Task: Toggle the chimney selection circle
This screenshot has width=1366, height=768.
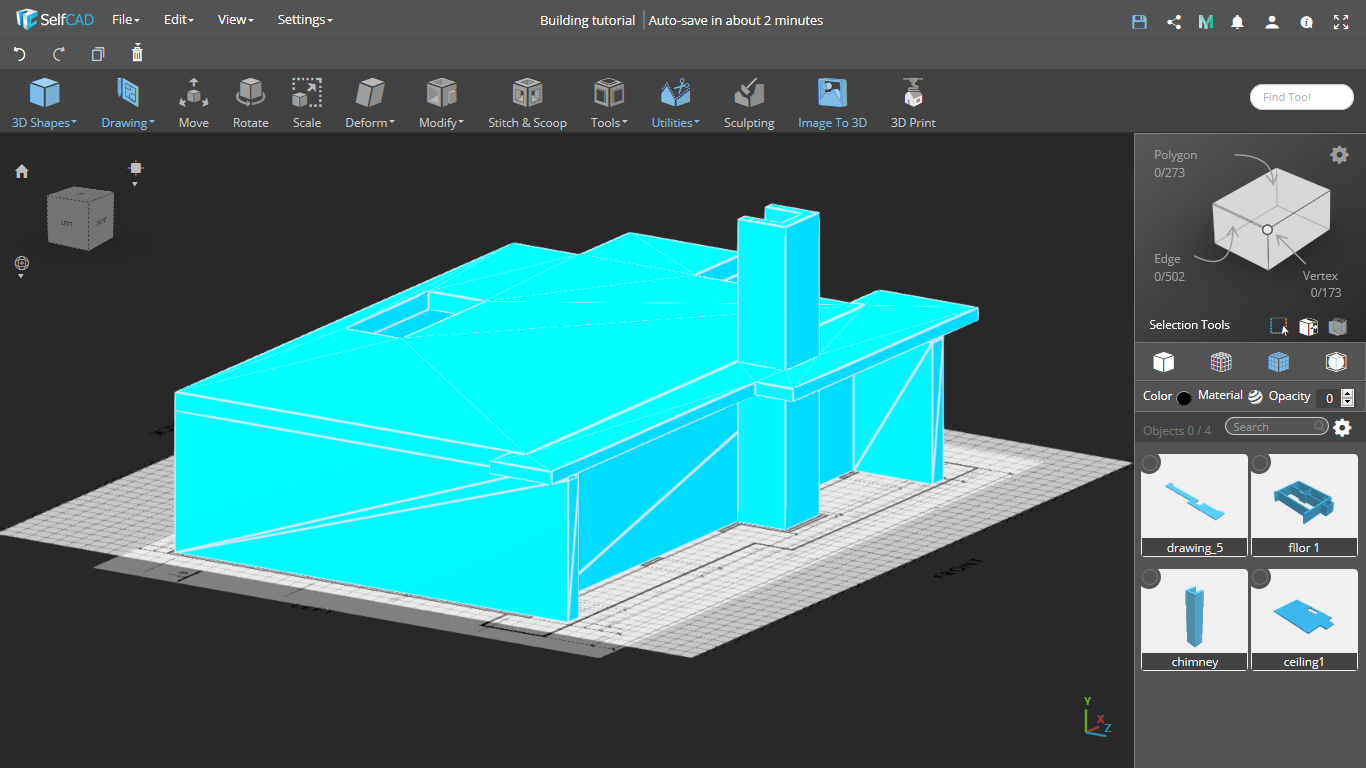Action: click(x=1151, y=578)
